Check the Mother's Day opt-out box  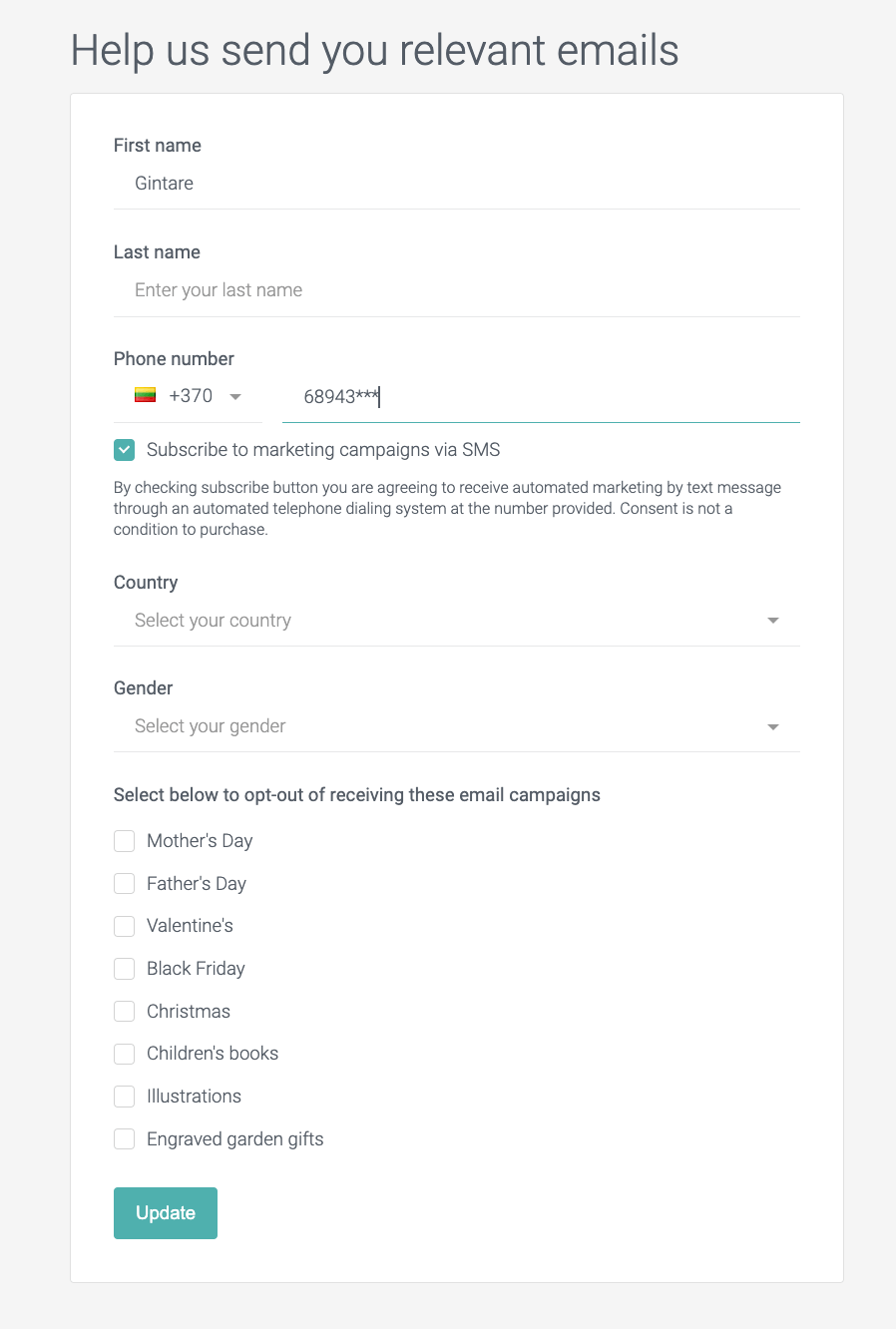(124, 841)
